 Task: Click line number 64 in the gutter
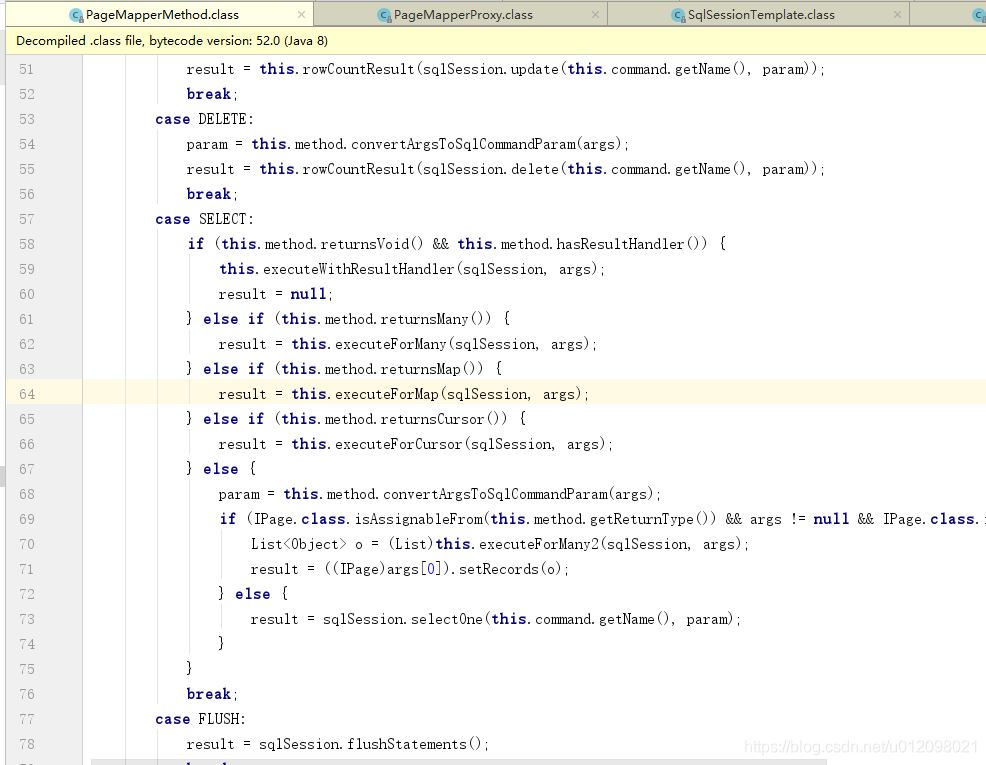(26, 394)
